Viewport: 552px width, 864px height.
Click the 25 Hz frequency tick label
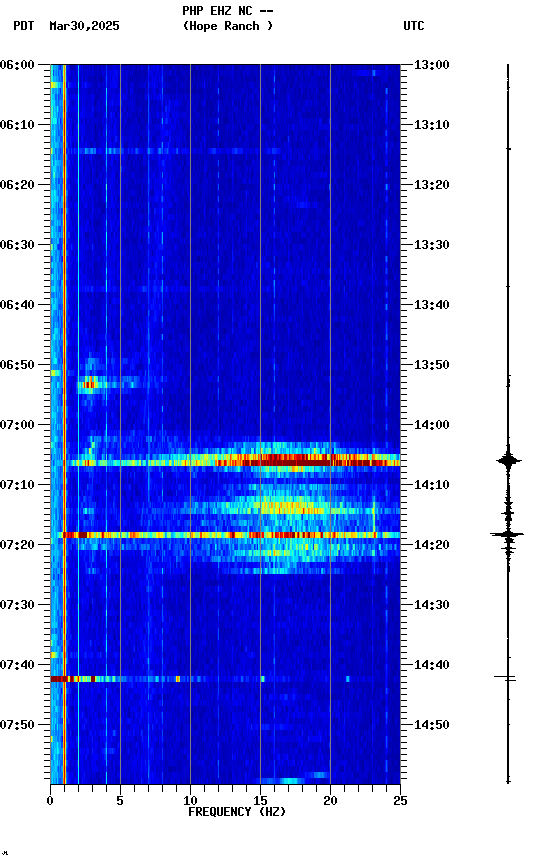[400, 801]
